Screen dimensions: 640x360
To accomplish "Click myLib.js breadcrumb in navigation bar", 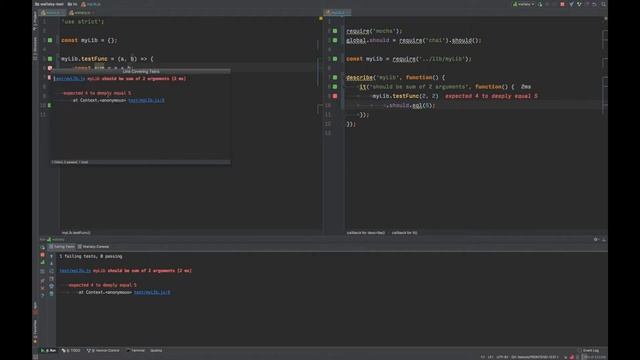I will tap(91, 4).
